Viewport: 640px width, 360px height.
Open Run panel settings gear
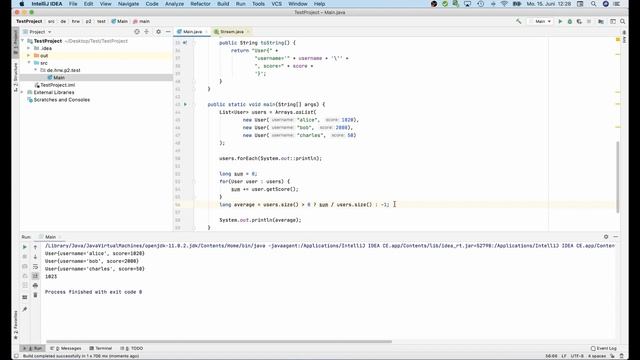[x=606, y=237]
